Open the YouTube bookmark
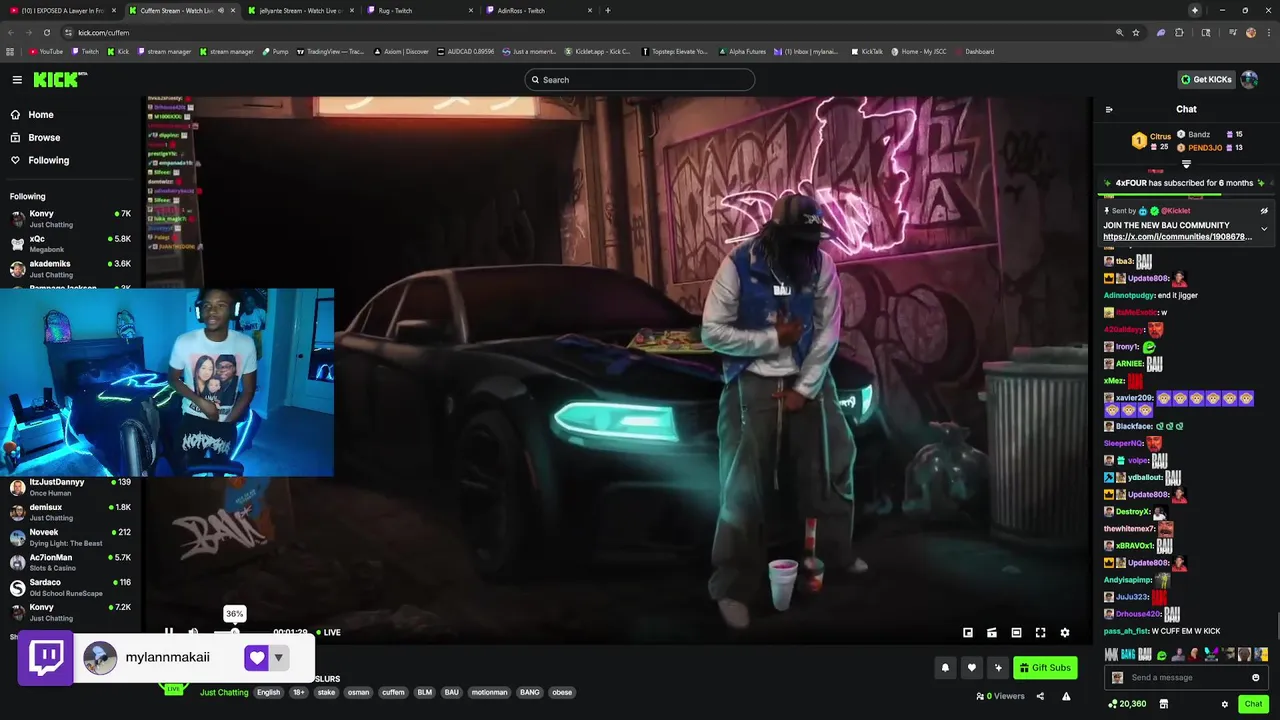Viewport: 1280px width, 720px height. (46, 51)
